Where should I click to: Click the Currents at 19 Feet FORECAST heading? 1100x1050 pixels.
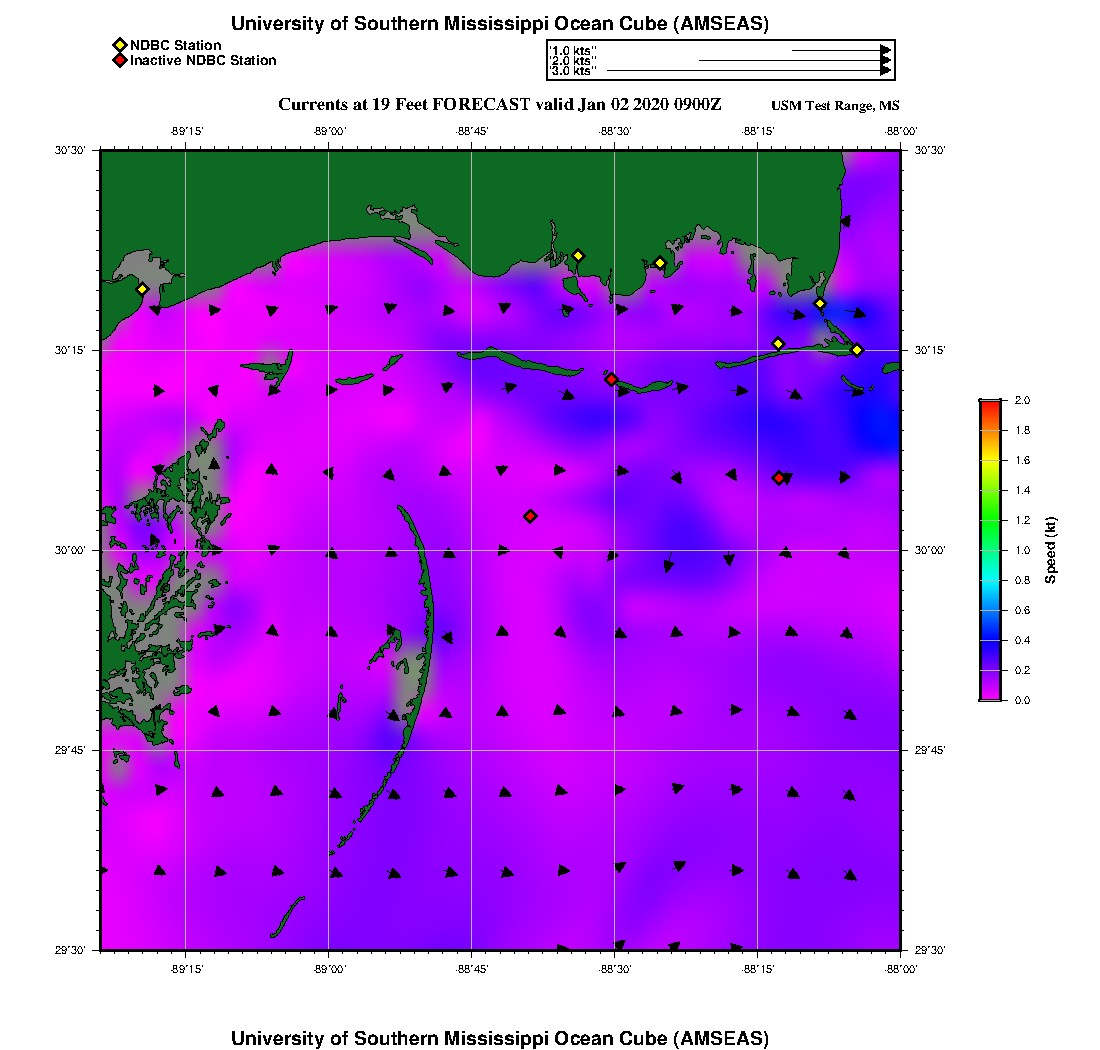click(x=499, y=105)
